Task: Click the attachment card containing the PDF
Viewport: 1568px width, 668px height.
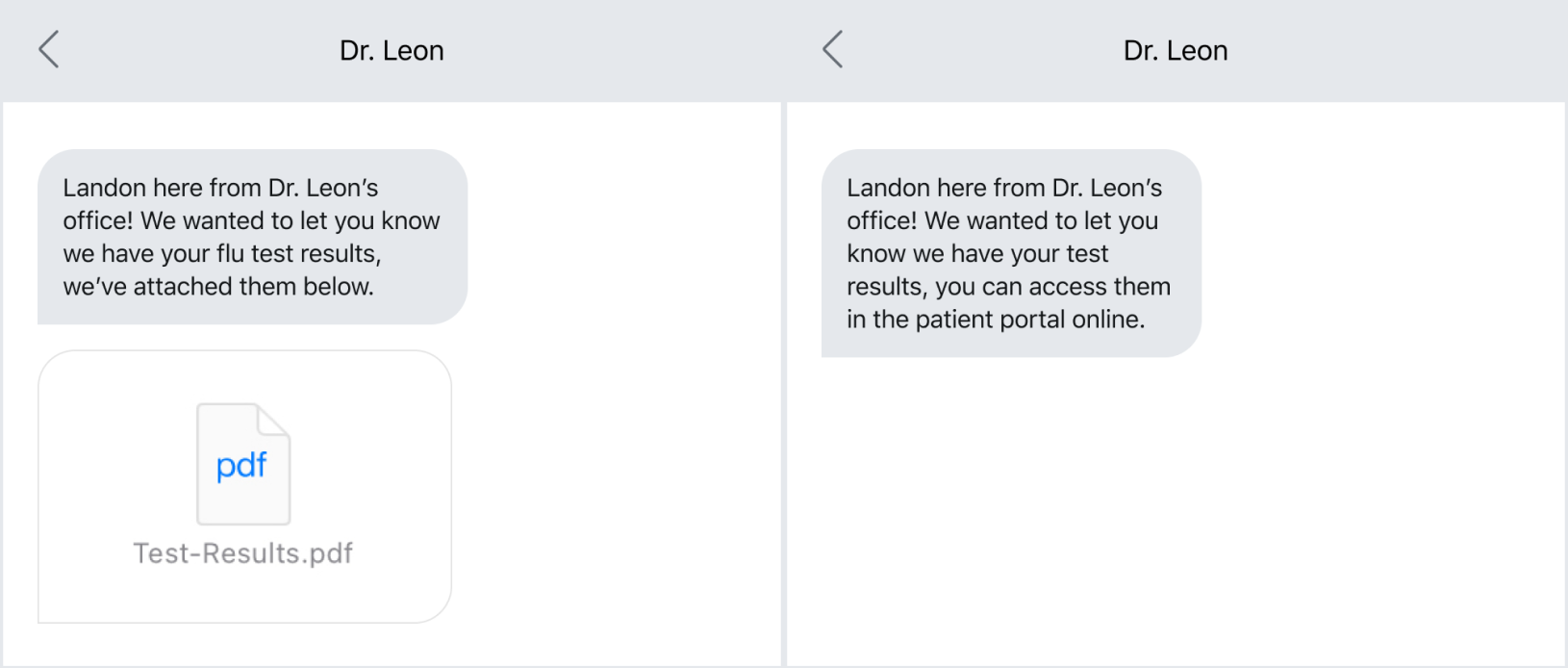Action: point(243,488)
